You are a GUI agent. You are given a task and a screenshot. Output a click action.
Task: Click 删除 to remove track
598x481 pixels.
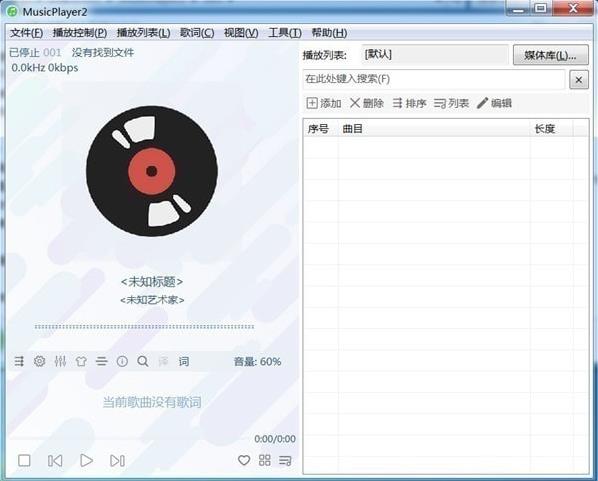[367, 103]
